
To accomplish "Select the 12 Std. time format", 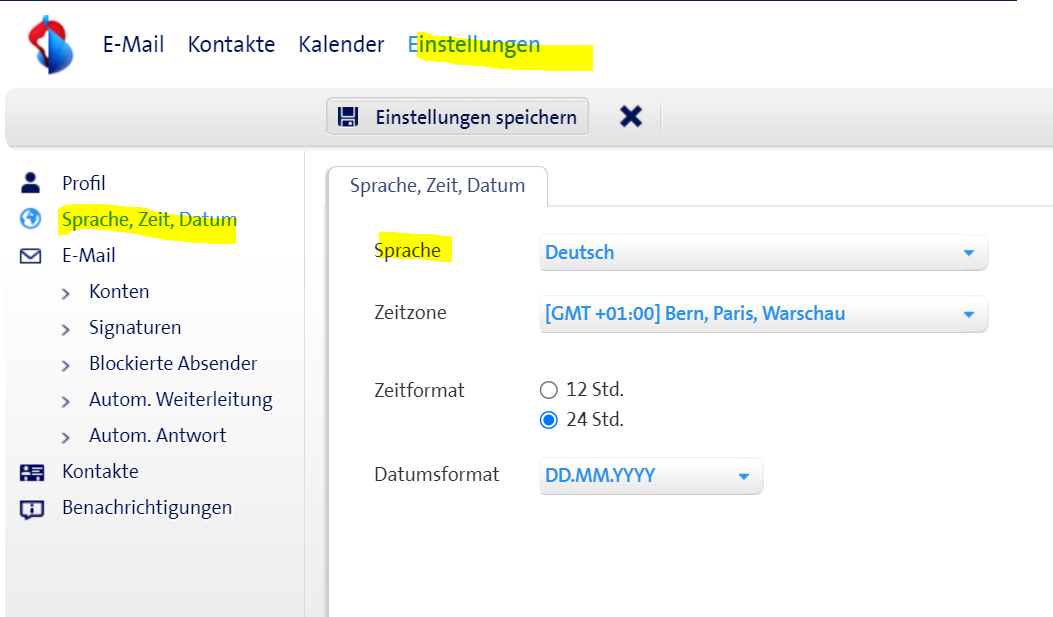I will [548, 390].
